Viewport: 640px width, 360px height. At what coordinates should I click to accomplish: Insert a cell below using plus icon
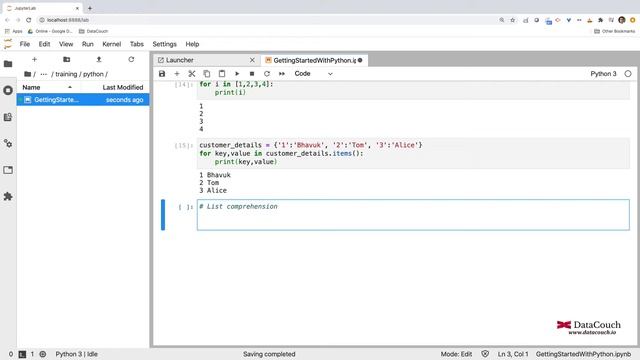177,74
